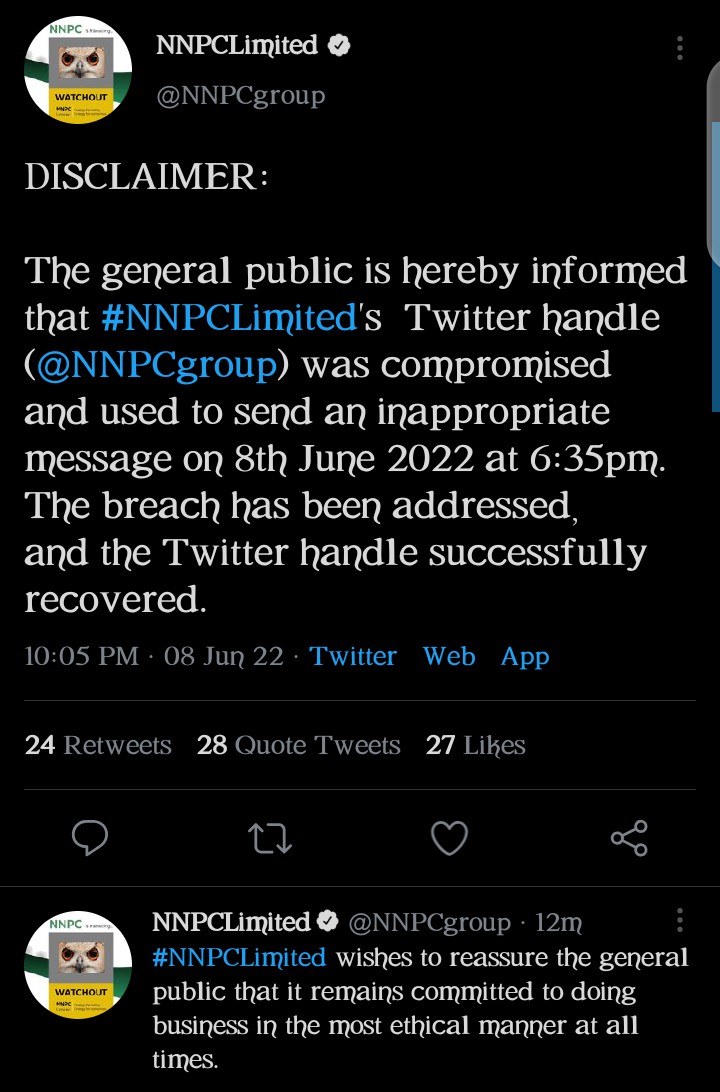Click the reply speech bubble icon

tap(90, 837)
